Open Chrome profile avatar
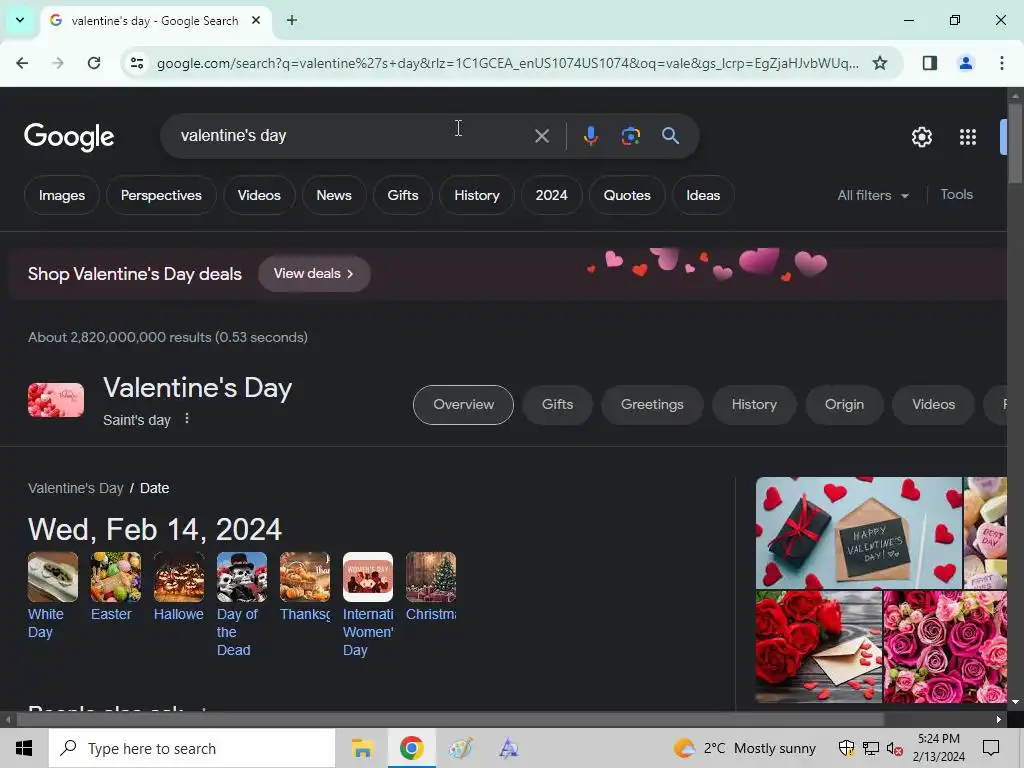Image resolution: width=1024 pixels, height=768 pixels. tap(965, 63)
